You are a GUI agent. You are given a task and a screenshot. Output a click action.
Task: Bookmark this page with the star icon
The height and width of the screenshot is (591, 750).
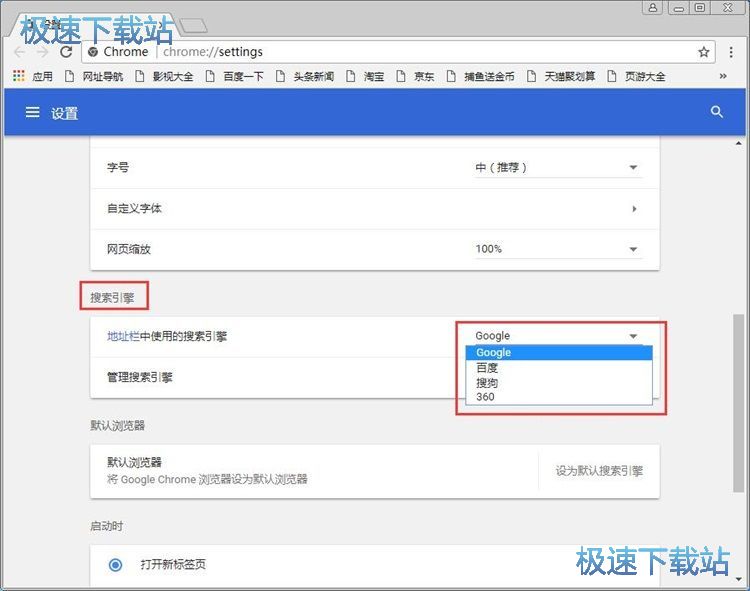703,52
